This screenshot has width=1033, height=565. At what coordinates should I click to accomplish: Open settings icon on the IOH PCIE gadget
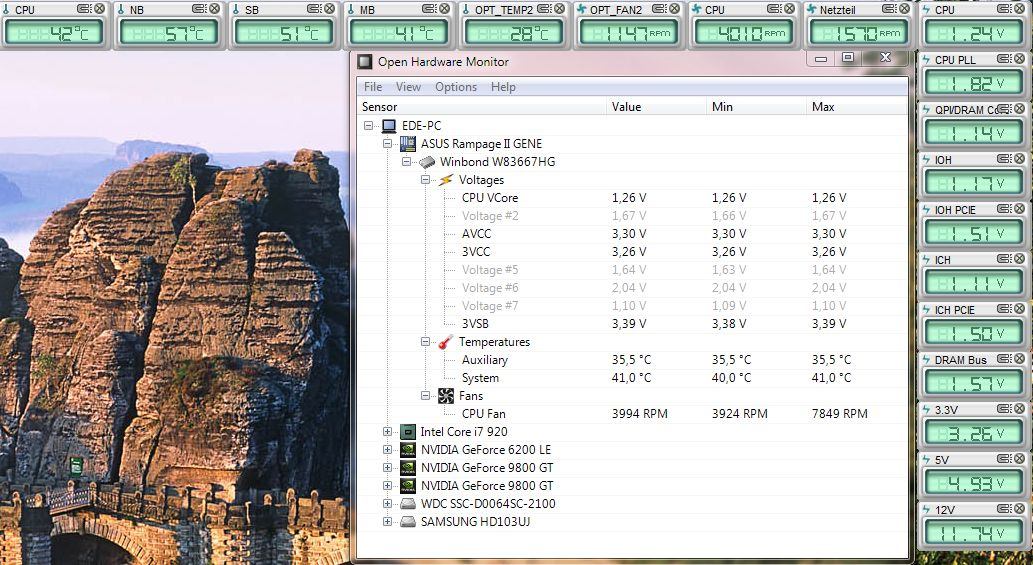point(1004,209)
